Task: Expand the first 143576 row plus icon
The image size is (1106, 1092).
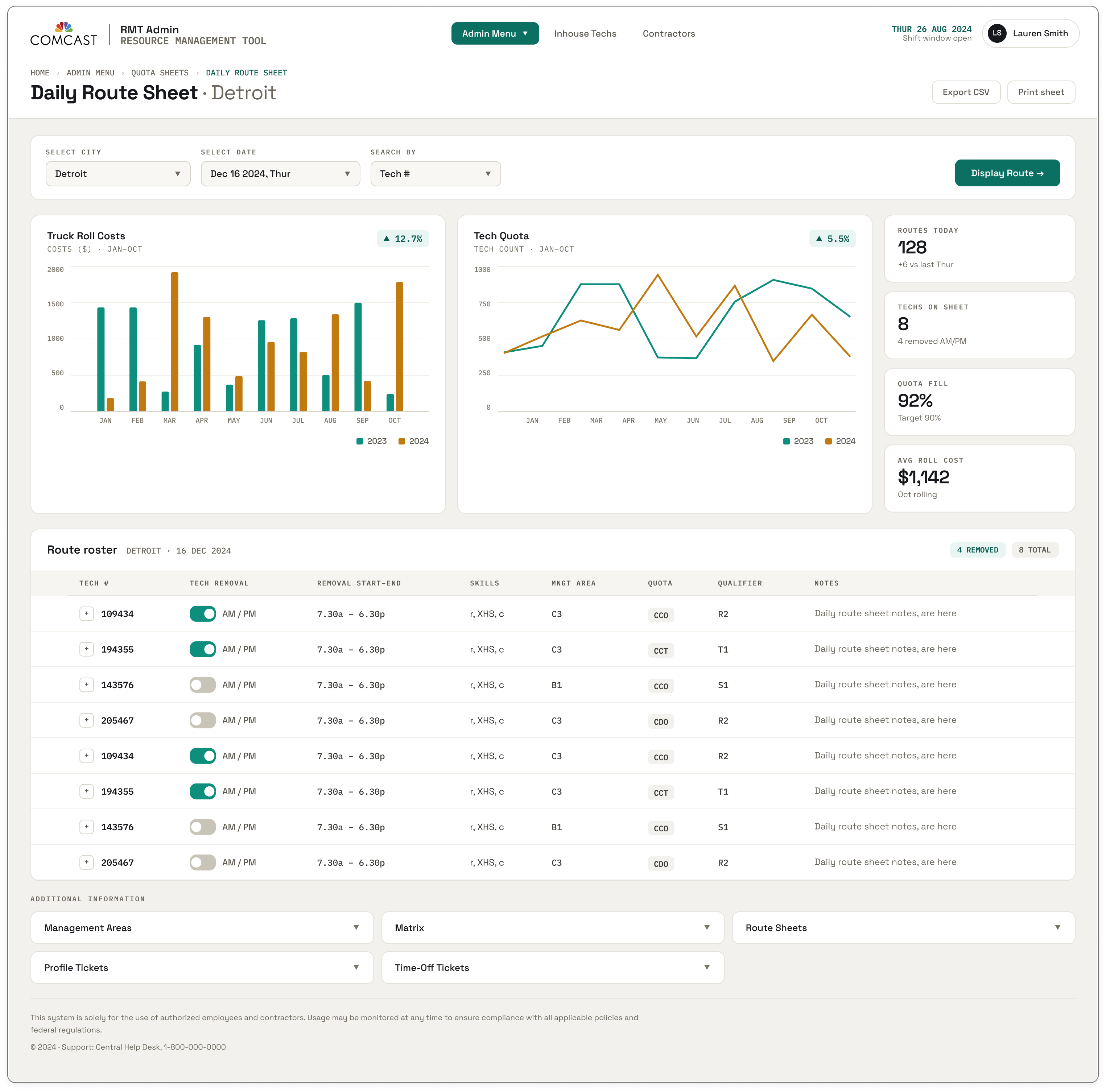Action: tap(86, 684)
